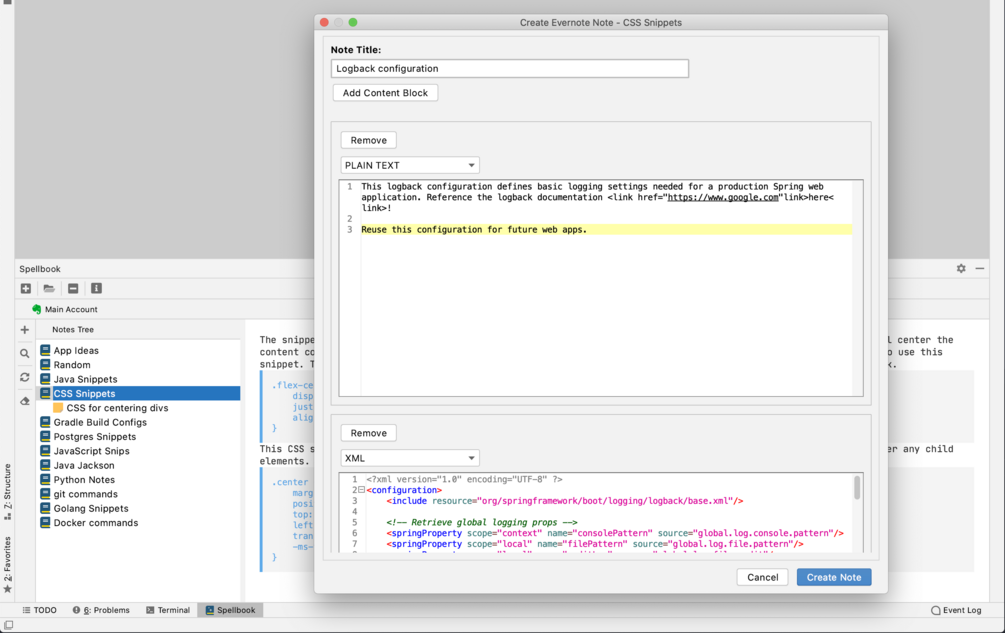
Task: Cancel the Create Evernote Note dialog
Action: (x=763, y=577)
